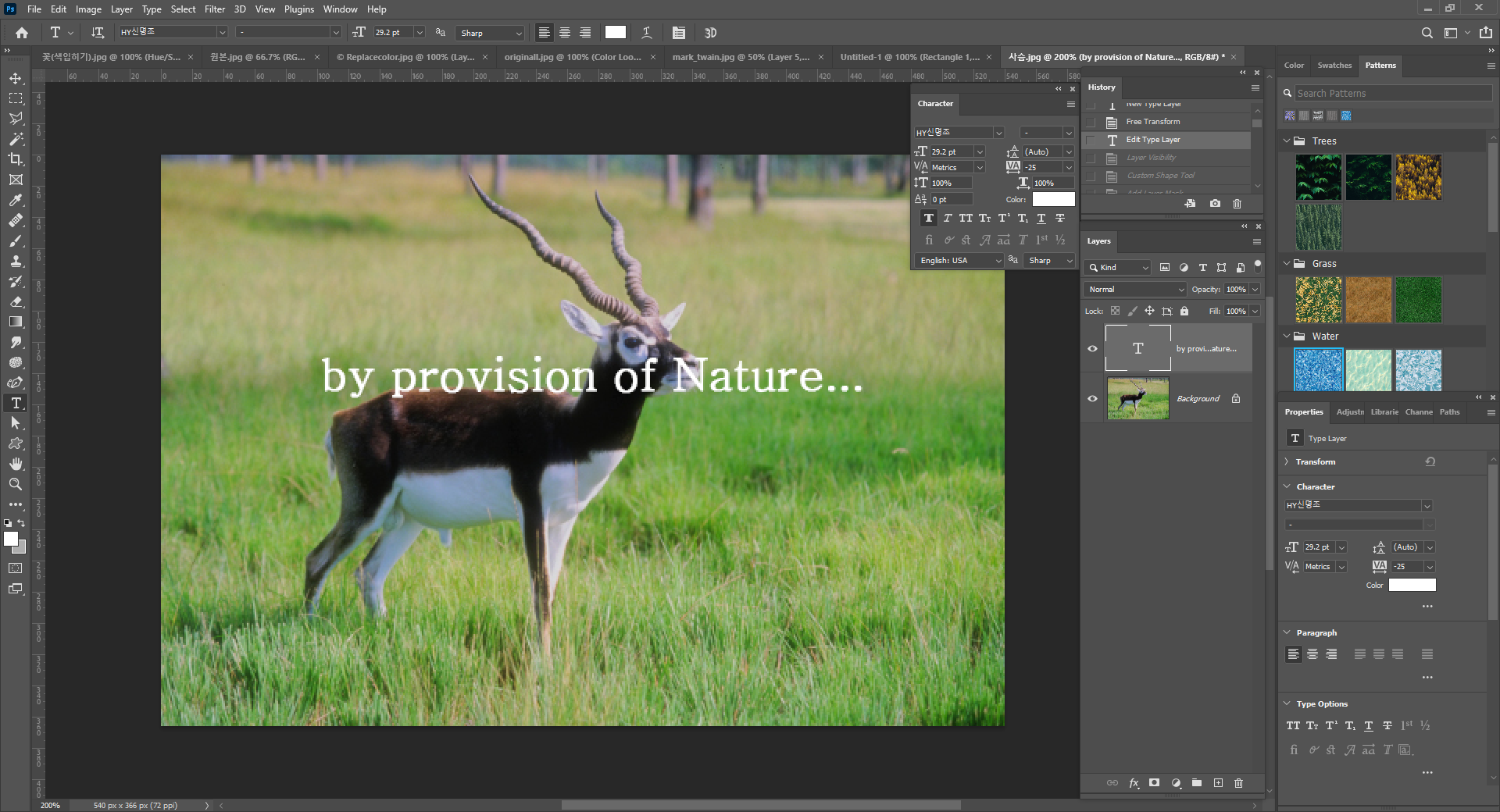This screenshot has height=812, width=1500.
Task: Select the Hand tool
Action: [16, 464]
